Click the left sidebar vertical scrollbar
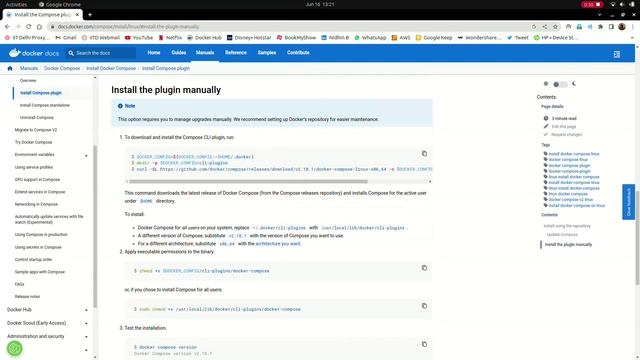The width and height of the screenshot is (640, 360). pyautogui.click(x=95, y=227)
